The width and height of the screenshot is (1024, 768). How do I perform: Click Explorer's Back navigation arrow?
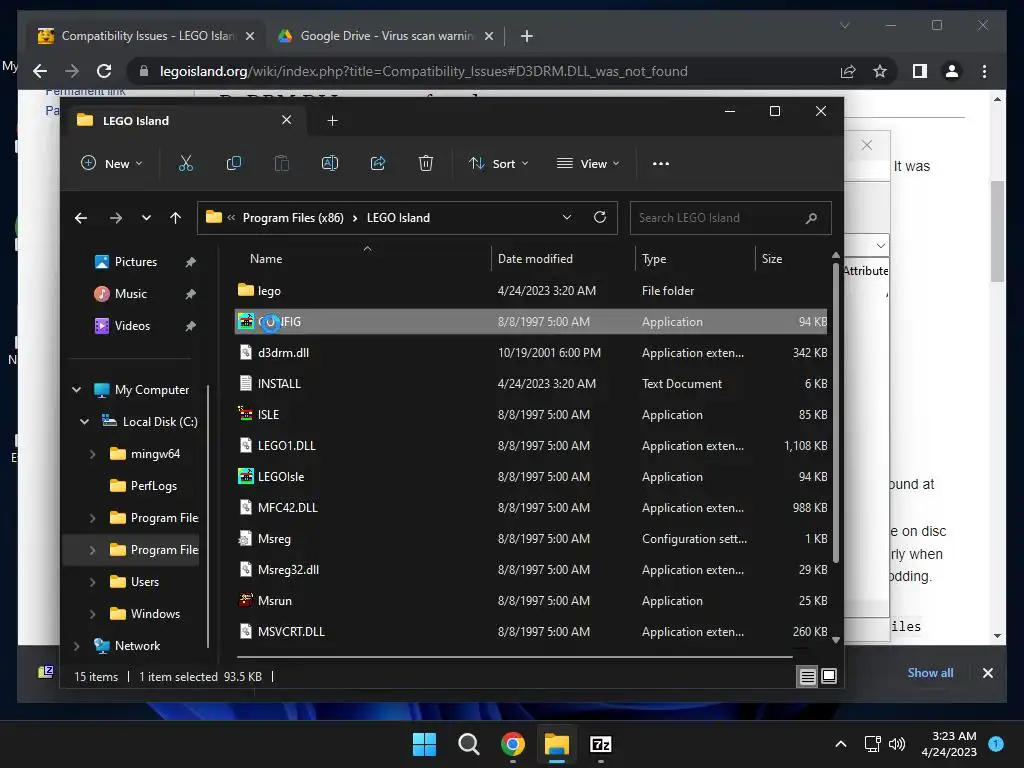coord(81,218)
